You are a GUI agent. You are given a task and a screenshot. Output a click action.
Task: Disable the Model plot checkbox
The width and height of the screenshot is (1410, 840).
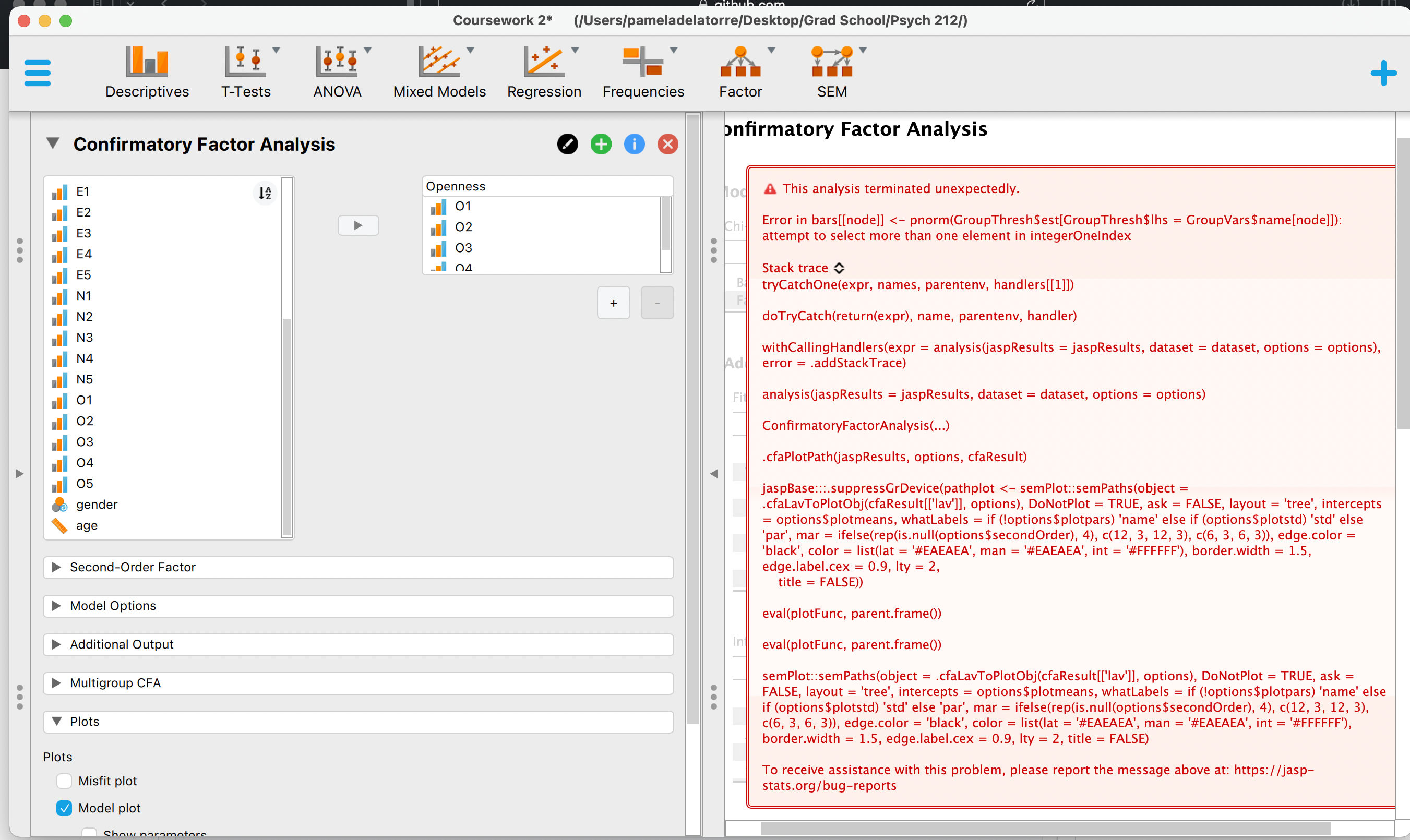(64, 808)
